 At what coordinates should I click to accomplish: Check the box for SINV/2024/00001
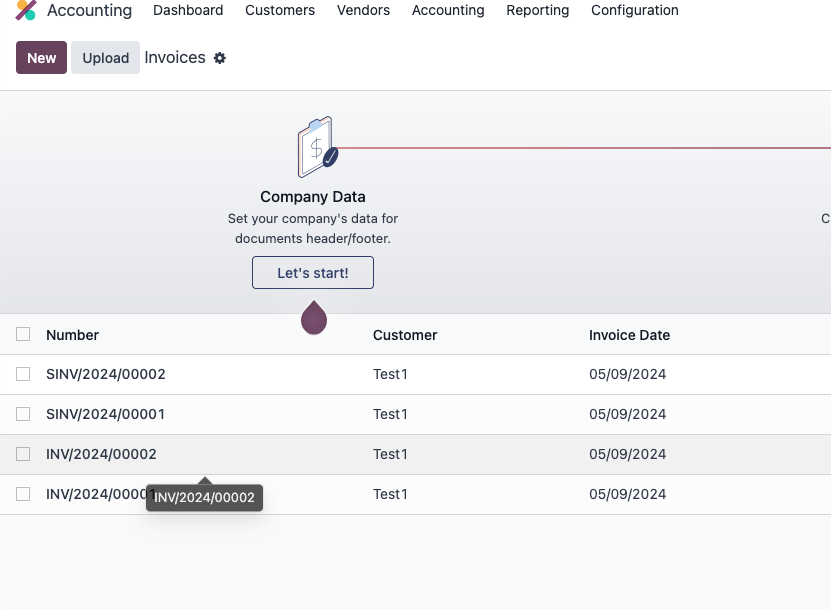click(23, 413)
